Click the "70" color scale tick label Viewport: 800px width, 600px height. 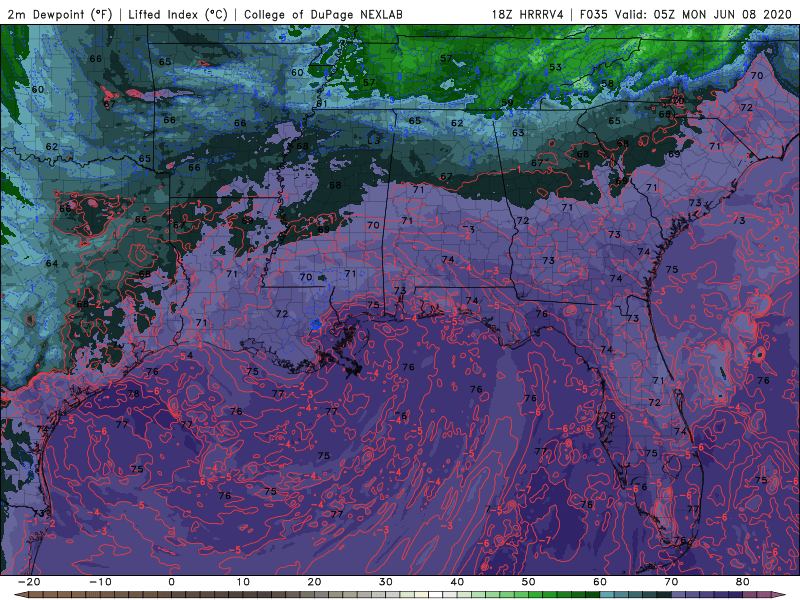pos(671,582)
